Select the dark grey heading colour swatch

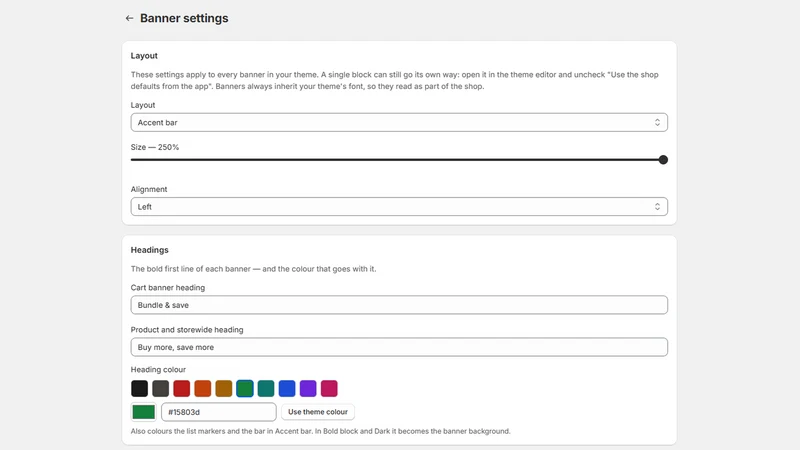click(160, 388)
